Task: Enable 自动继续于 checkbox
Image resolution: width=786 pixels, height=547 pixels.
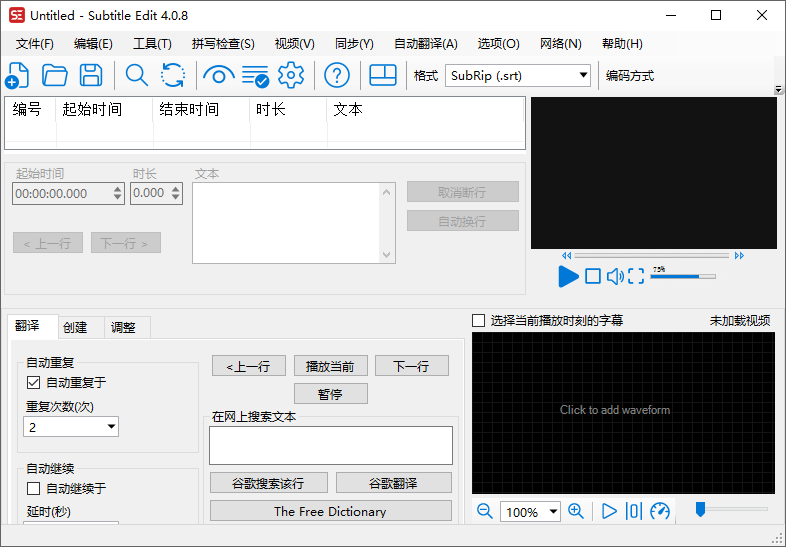Action: tap(34, 488)
